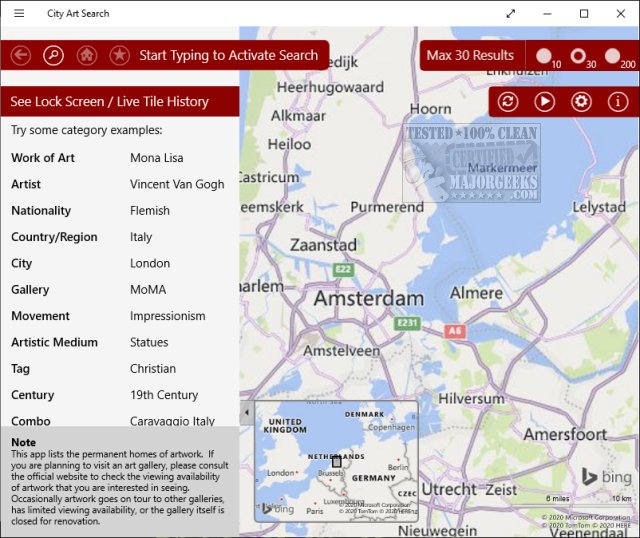
Task: Click Amsterdam on the map
Action: point(369,298)
